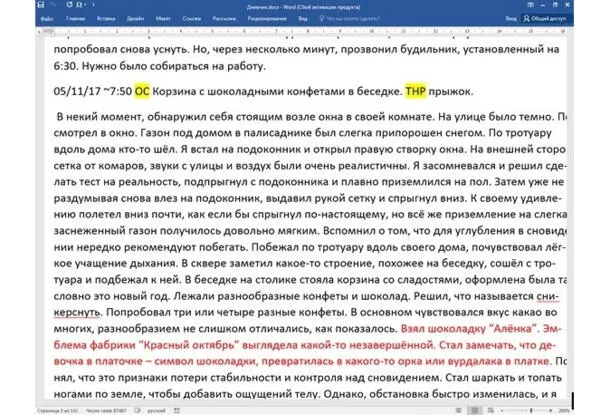Click the '6:30' time in first paragraph
Screen dimensions: 591x415
click(65, 66)
